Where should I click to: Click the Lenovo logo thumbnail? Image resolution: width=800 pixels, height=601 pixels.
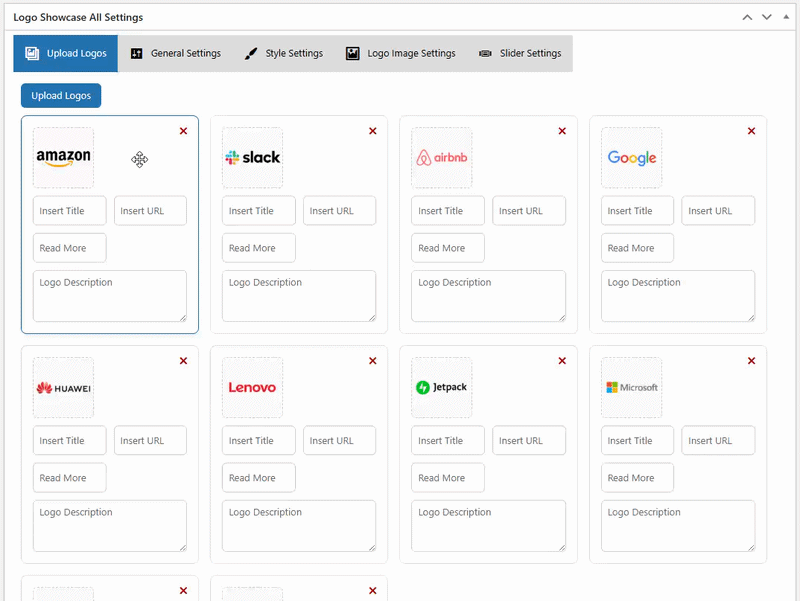pyautogui.click(x=253, y=387)
